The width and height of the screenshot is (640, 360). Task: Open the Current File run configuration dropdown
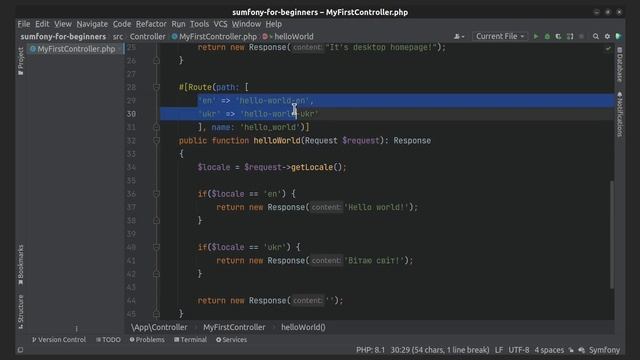pos(500,36)
